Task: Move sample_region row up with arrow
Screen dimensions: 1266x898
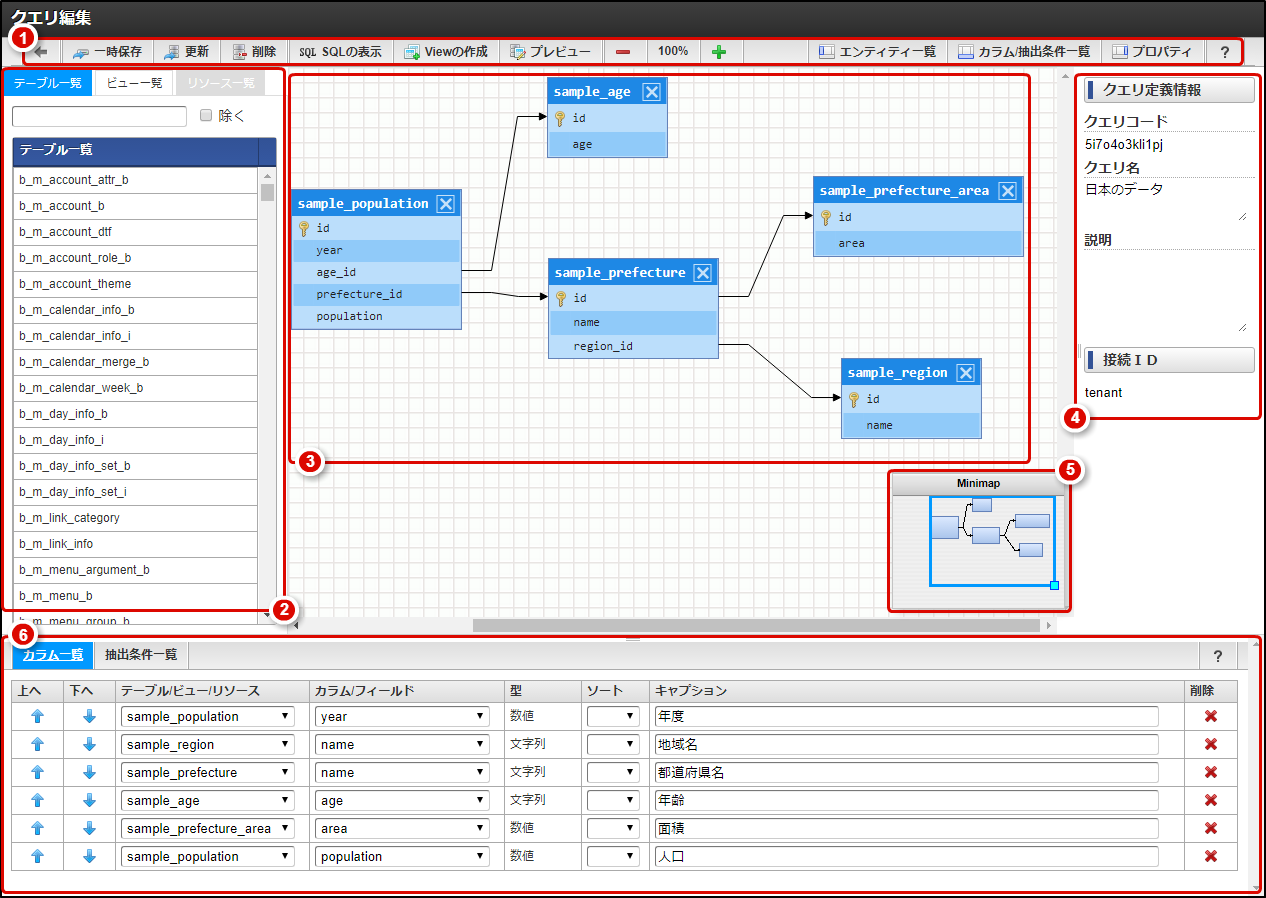Action: tap(38, 744)
